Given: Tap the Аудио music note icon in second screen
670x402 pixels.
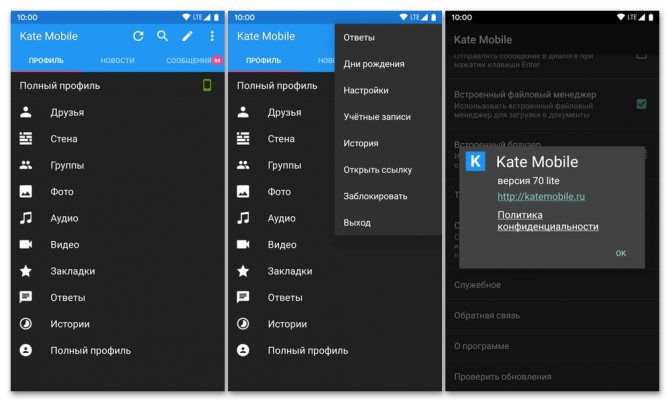Looking at the screenshot, I should (x=243, y=218).
